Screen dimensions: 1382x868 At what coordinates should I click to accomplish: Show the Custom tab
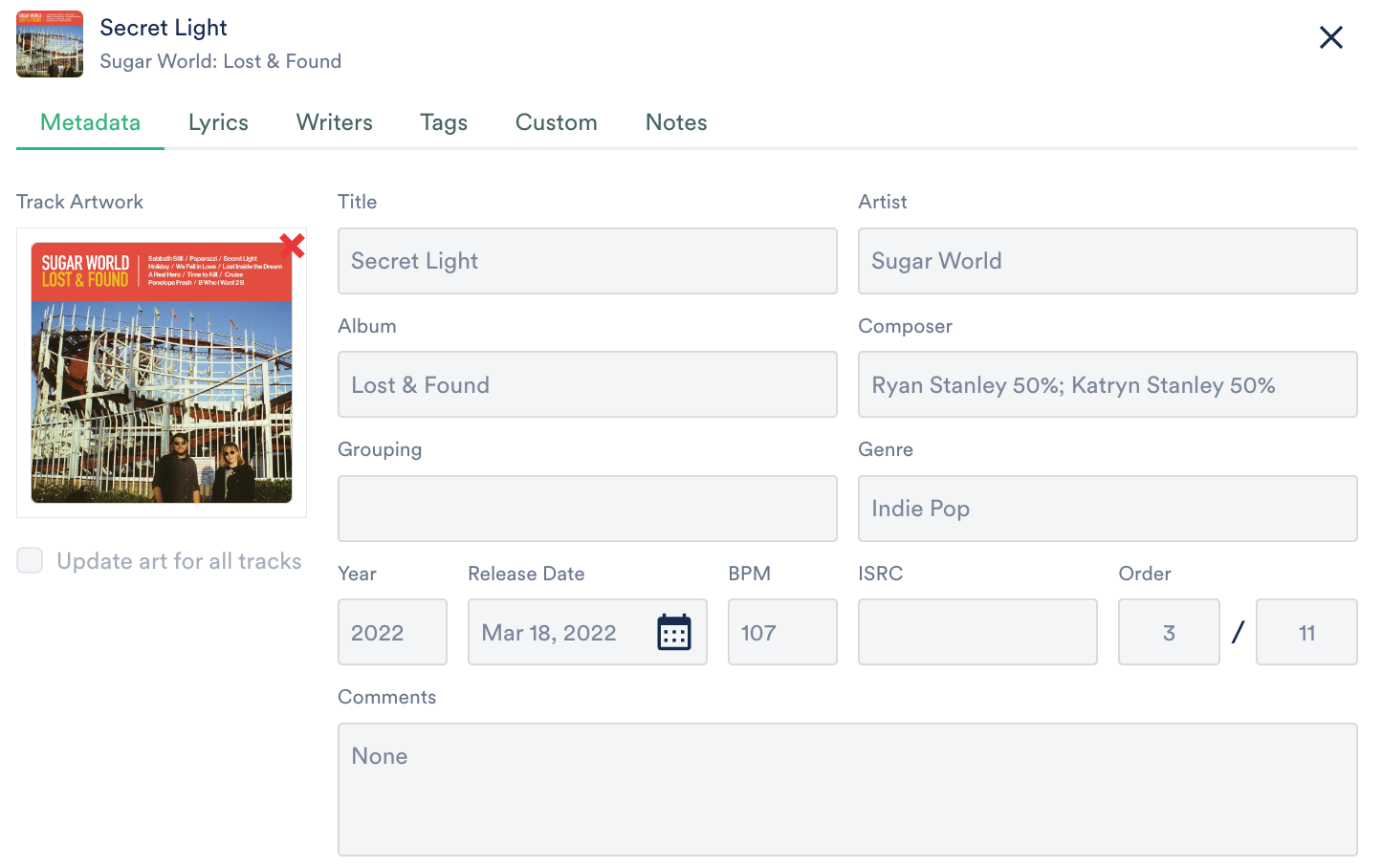(557, 122)
